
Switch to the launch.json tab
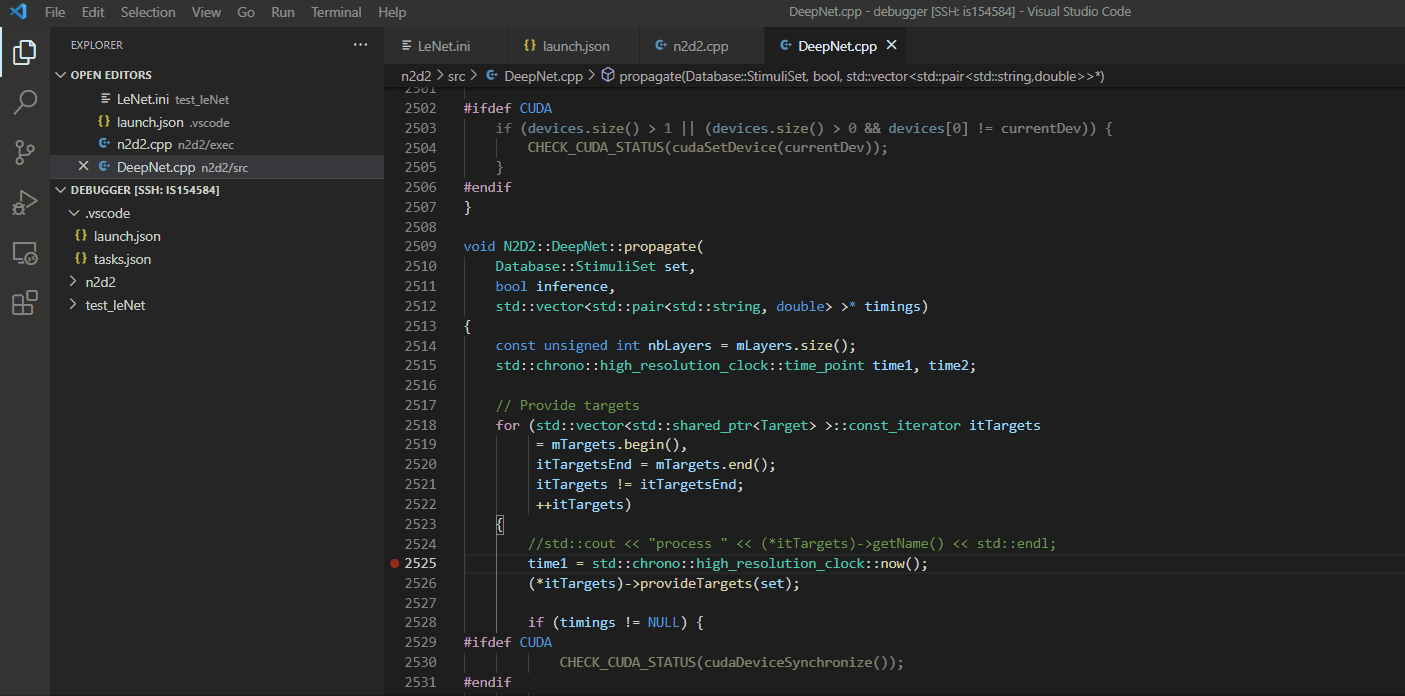coord(575,46)
